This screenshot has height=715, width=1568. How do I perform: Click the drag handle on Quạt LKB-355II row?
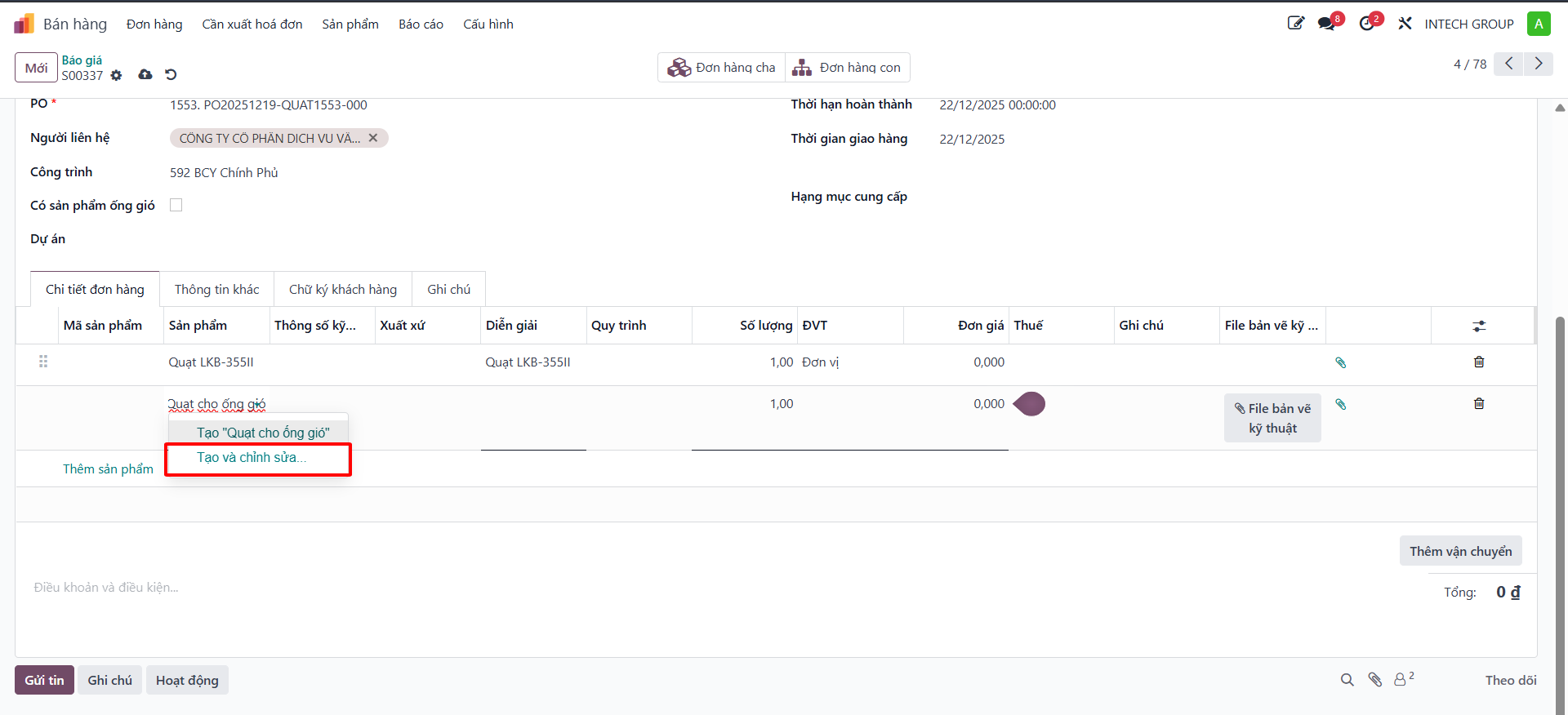[43, 362]
